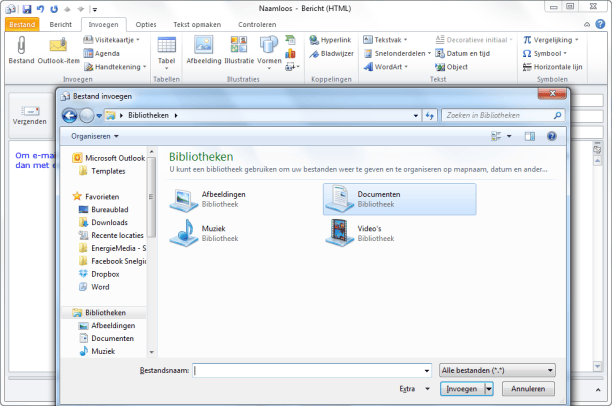The width and height of the screenshot is (612, 406).
Task: Open the screenshot dropdown in Illustraties
Action: [x=292, y=67]
